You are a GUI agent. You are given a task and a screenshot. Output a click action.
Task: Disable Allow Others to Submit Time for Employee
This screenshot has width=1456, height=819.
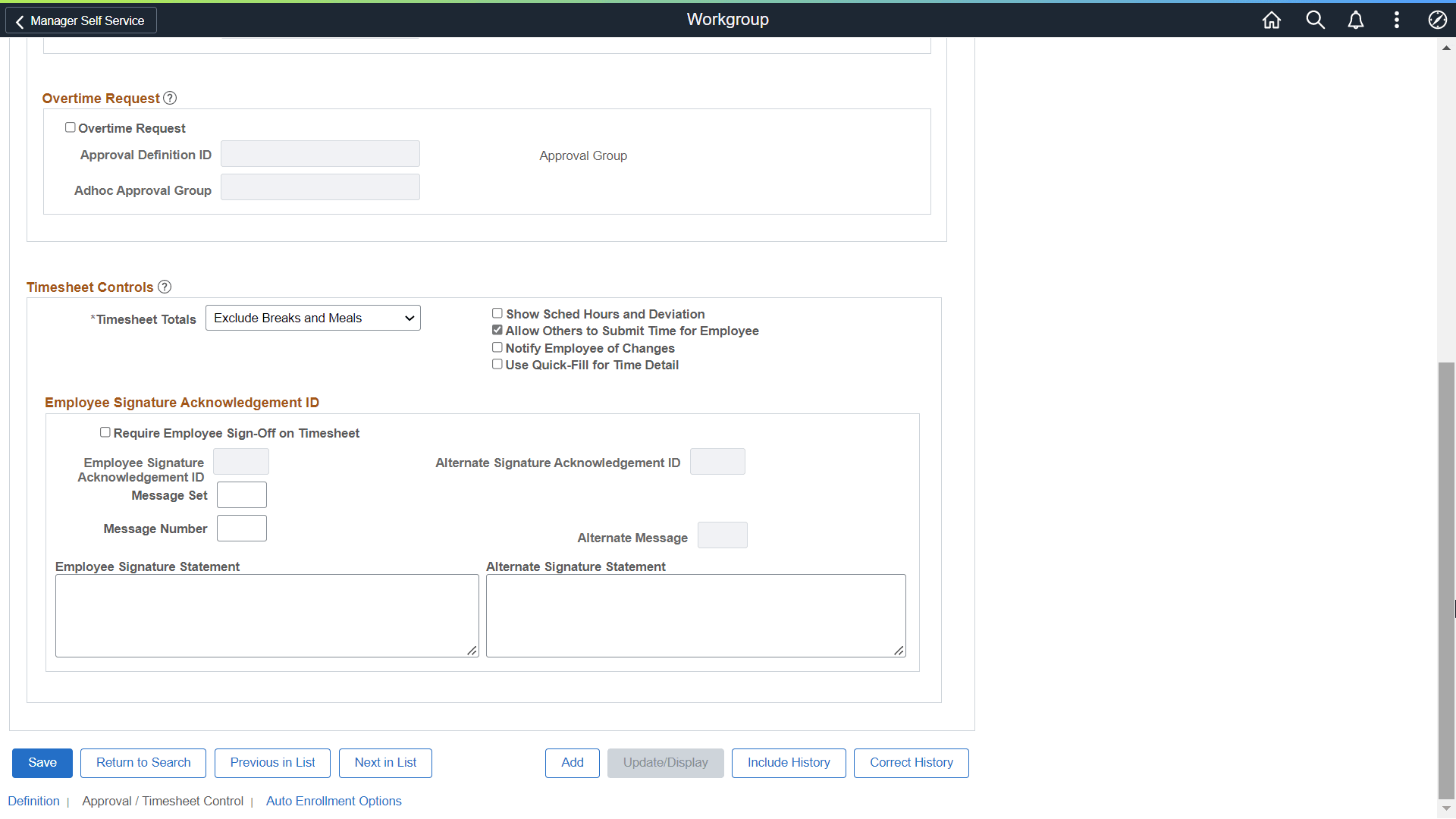click(497, 329)
